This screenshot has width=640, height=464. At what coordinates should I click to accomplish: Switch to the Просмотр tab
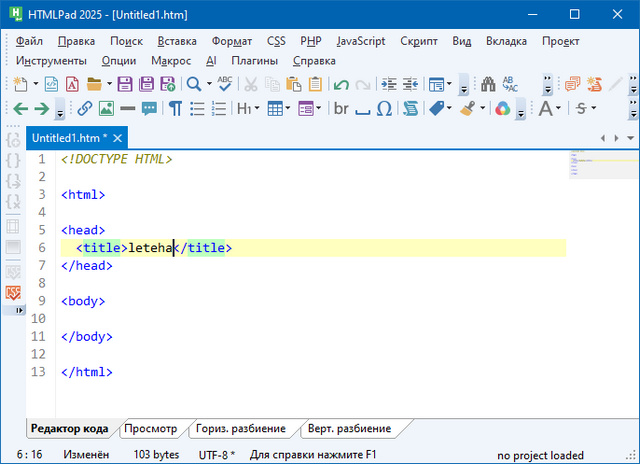(150, 428)
